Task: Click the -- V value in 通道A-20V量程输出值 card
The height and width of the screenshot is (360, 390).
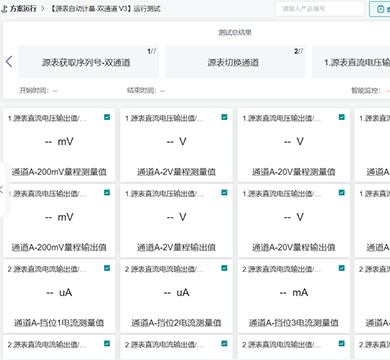Action: point(294,217)
